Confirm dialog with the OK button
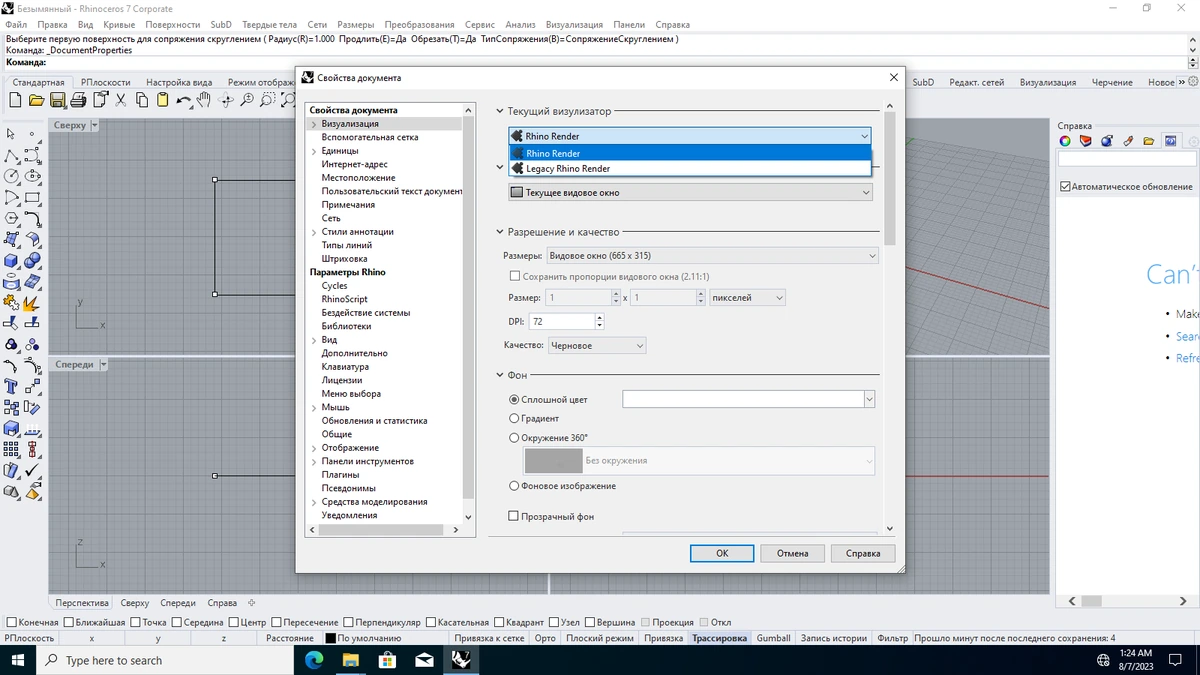Image resolution: width=1200 pixels, height=675 pixels. (x=722, y=553)
